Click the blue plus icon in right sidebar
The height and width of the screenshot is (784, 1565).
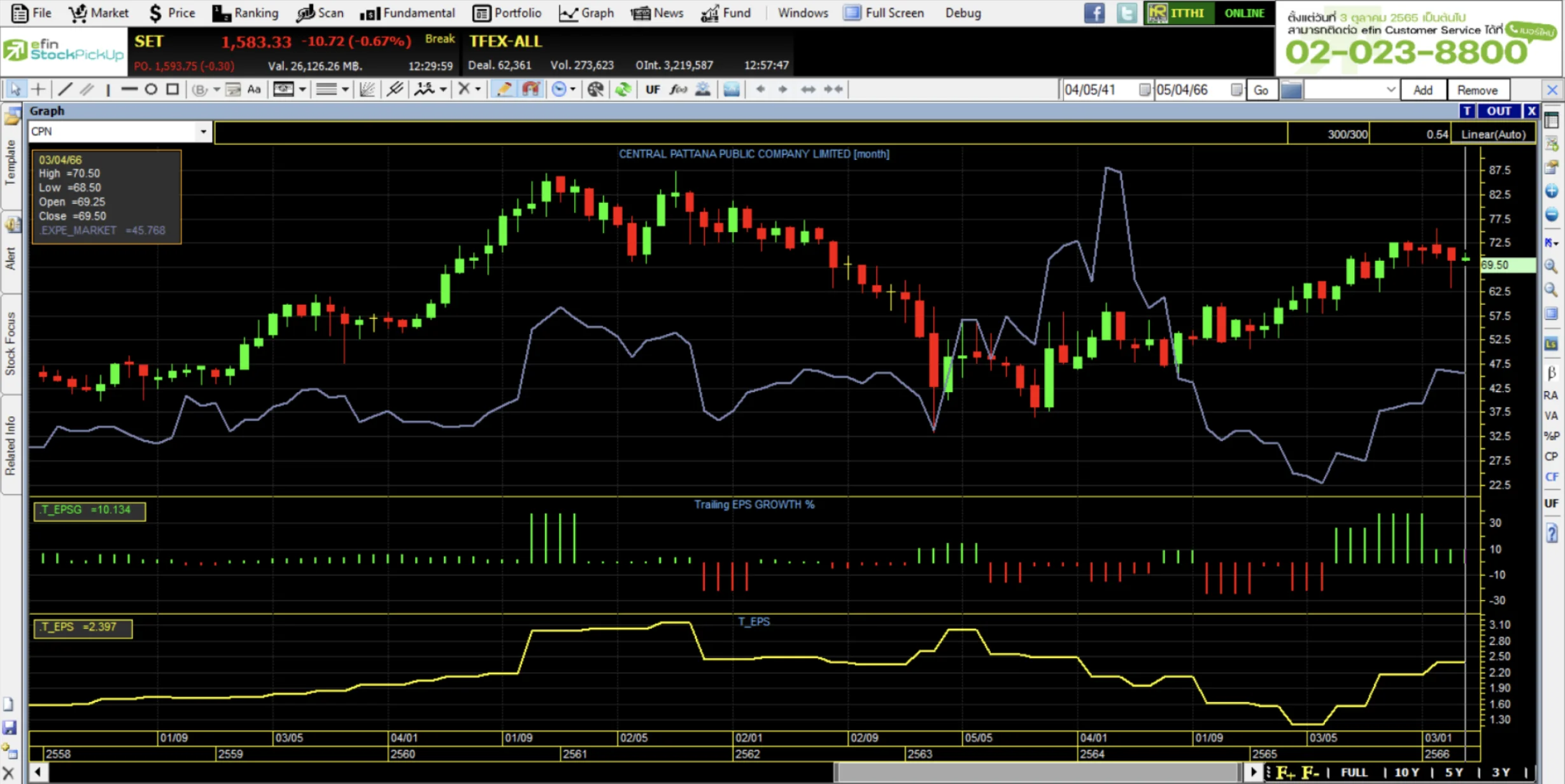(1551, 191)
